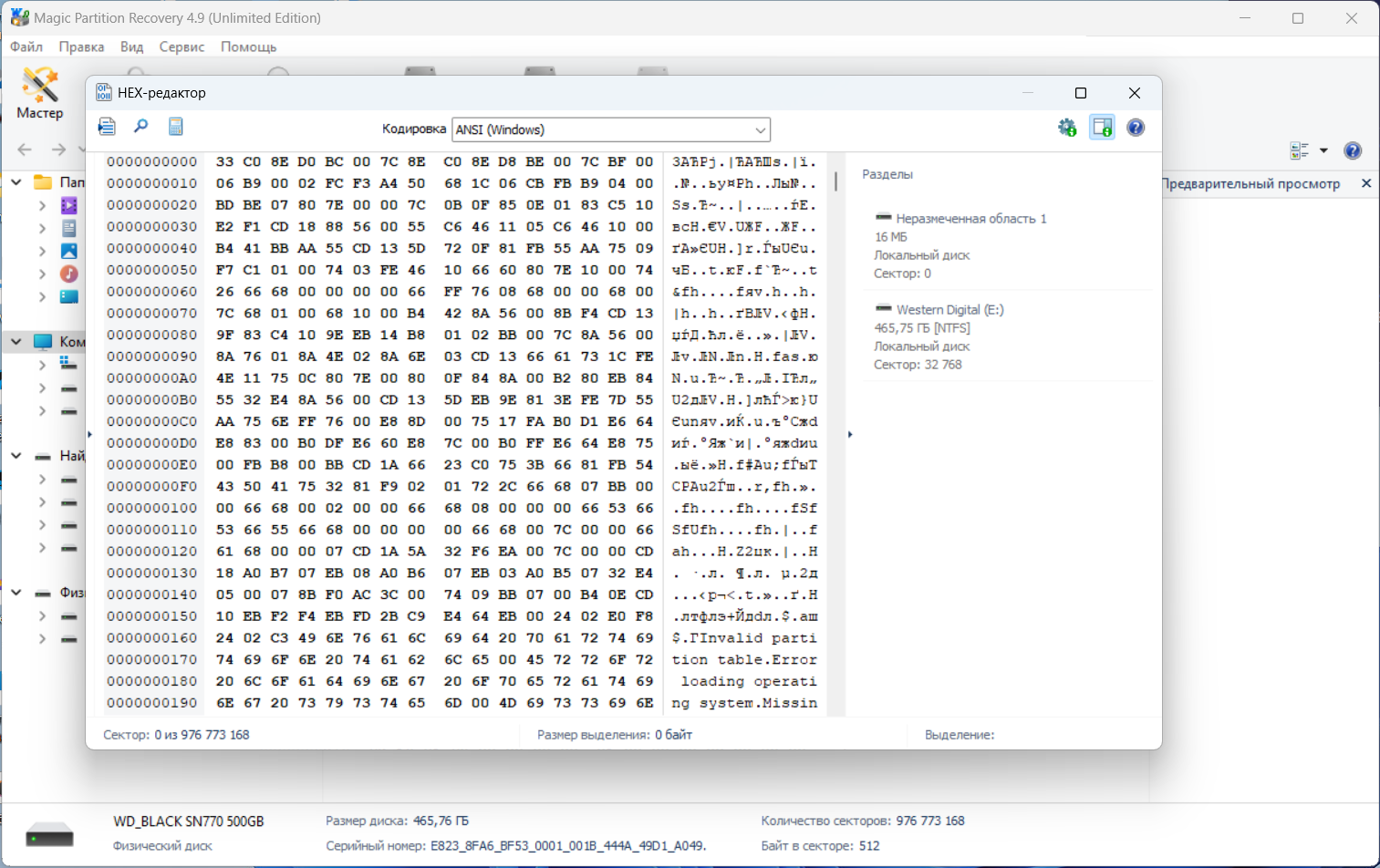Select the Computer monitor icon in tree
The image size is (1380, 868).
tap(43, 342)
